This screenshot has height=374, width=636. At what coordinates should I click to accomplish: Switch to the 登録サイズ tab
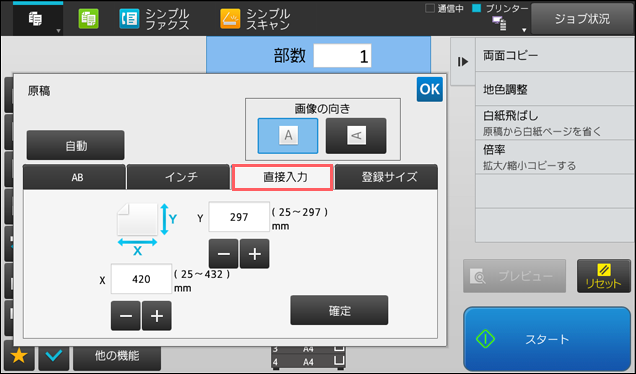(387, 177)
